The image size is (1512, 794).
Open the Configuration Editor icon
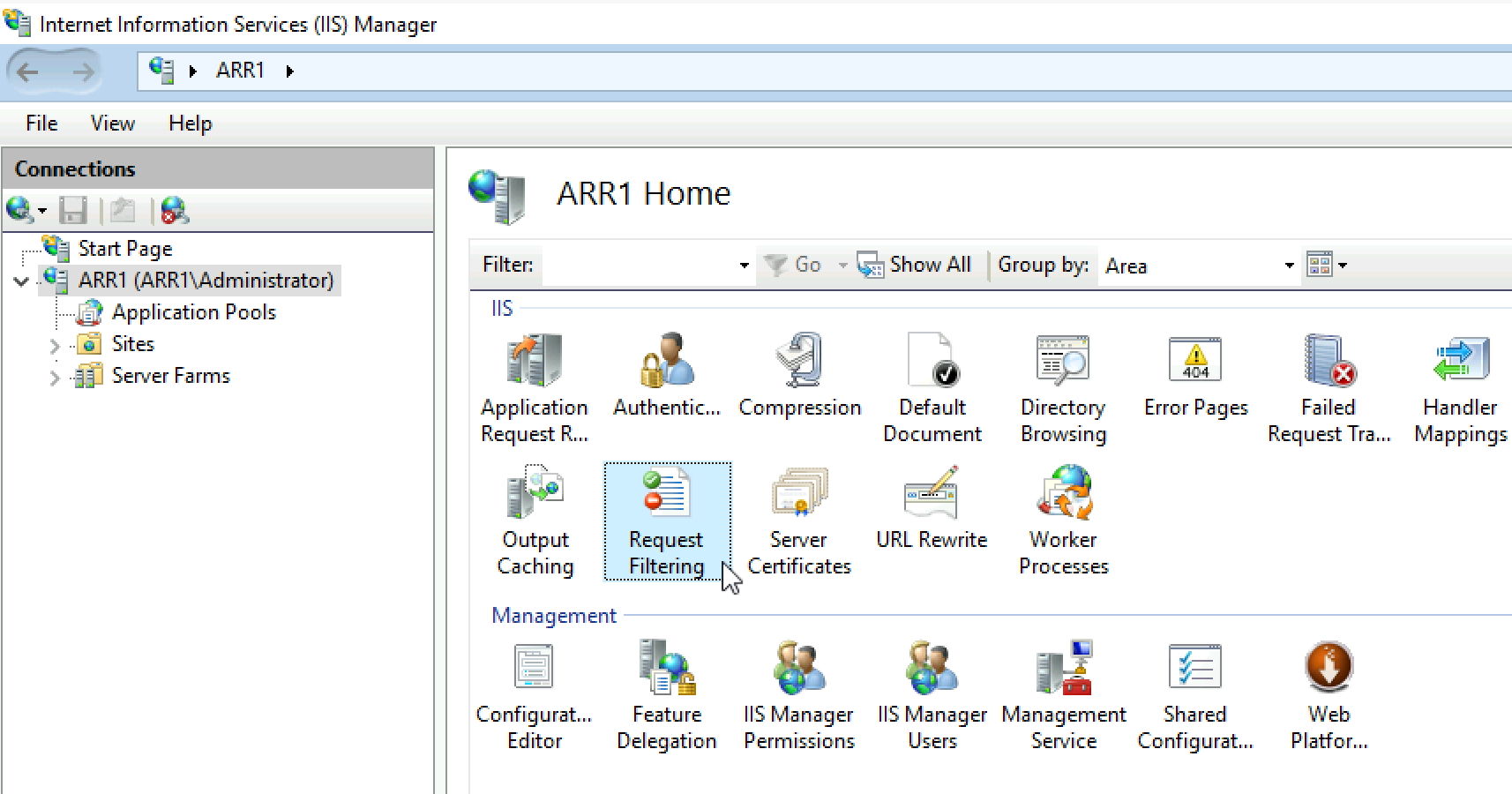click(535, 696)
